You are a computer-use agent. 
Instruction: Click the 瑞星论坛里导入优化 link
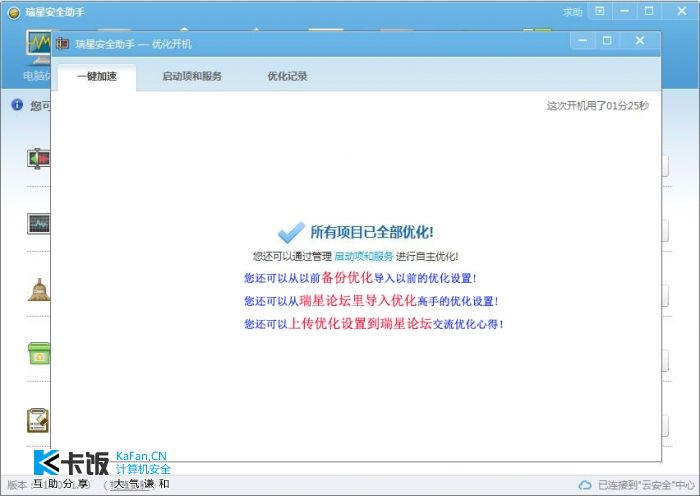coord(358,300)
